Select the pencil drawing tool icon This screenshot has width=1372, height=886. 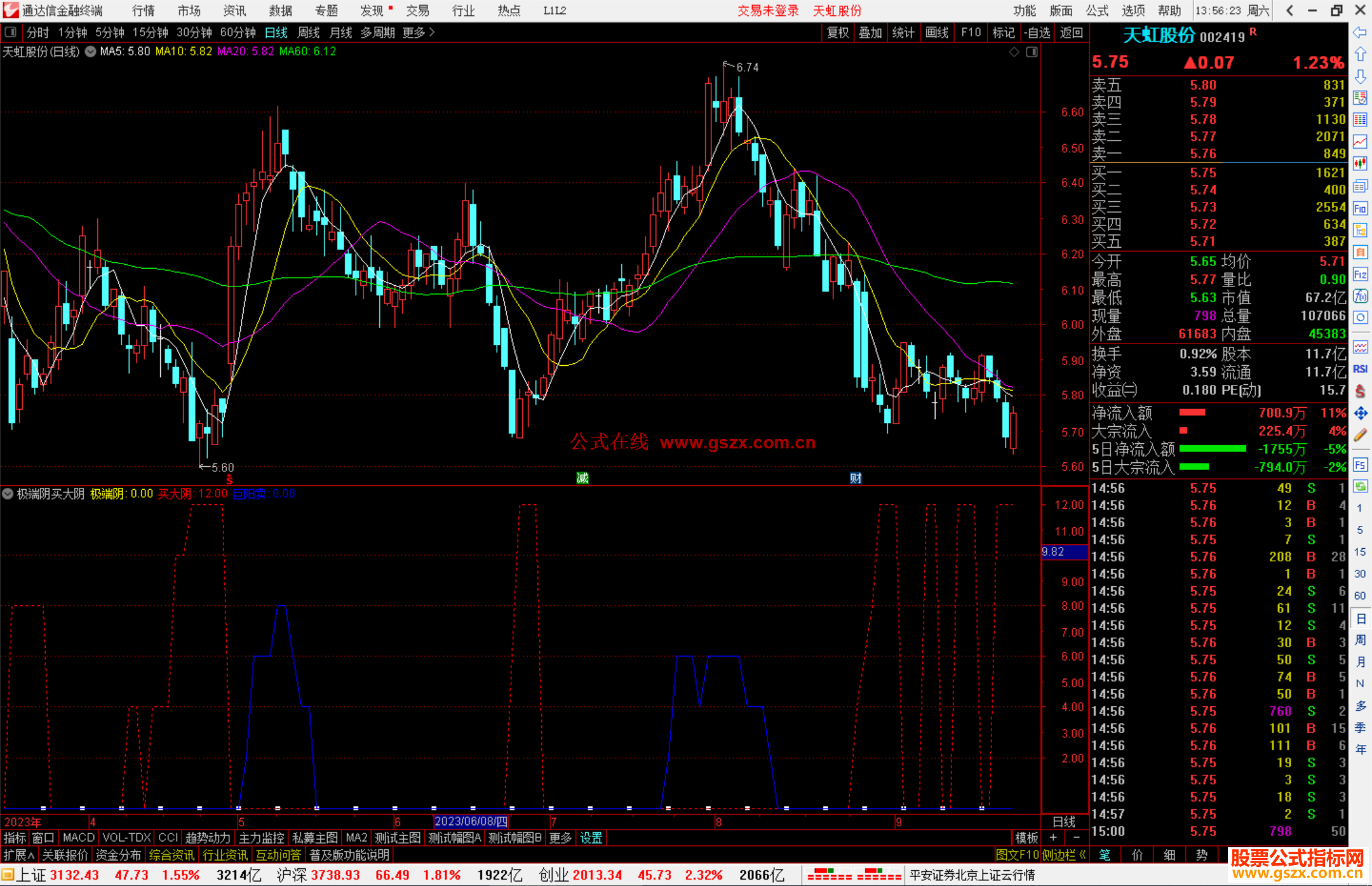[x=1360, y=435]
